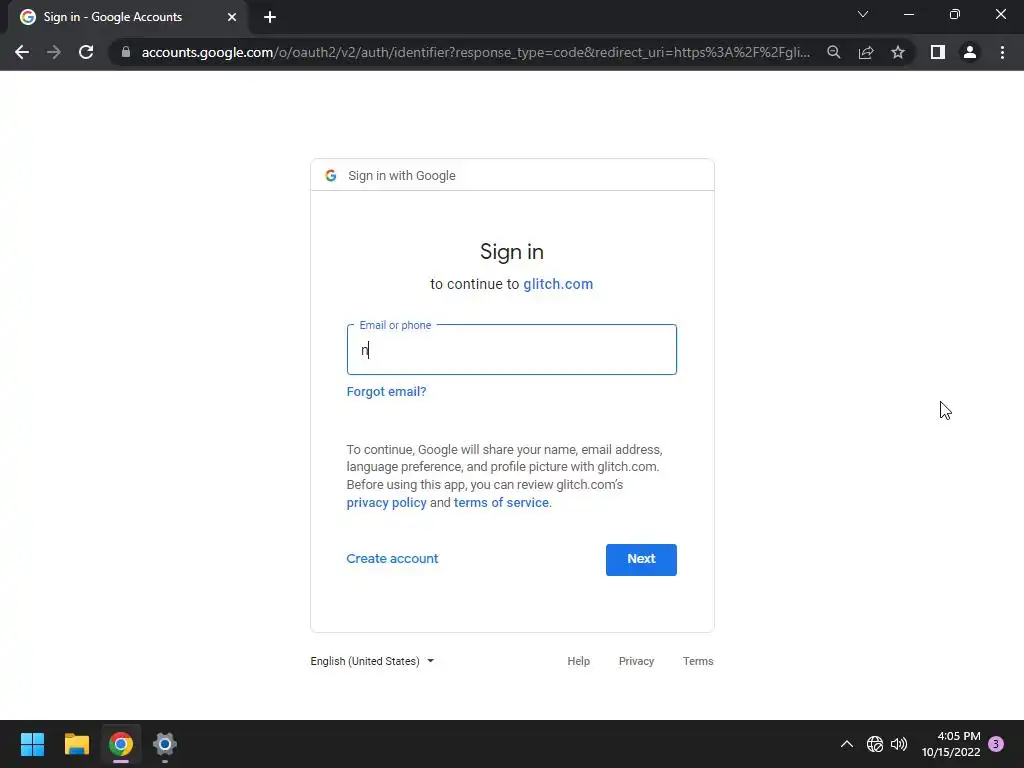Open the network globe icon in the tray
Viewport: 1024px width, 768px height.
tap(874, 744)
